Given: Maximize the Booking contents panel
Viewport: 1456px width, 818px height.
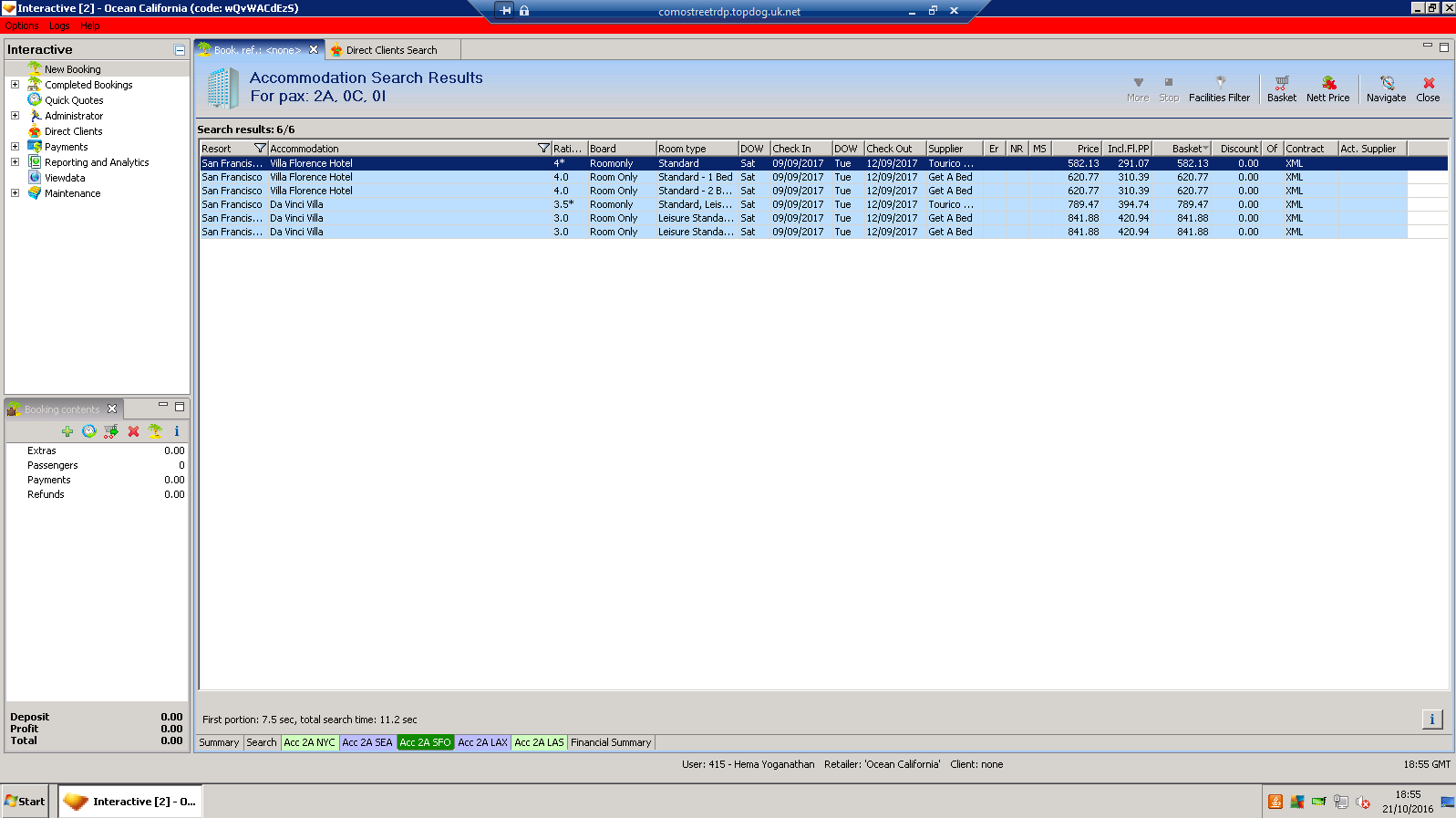Looking at the screenshot, I should pos(180,406).
